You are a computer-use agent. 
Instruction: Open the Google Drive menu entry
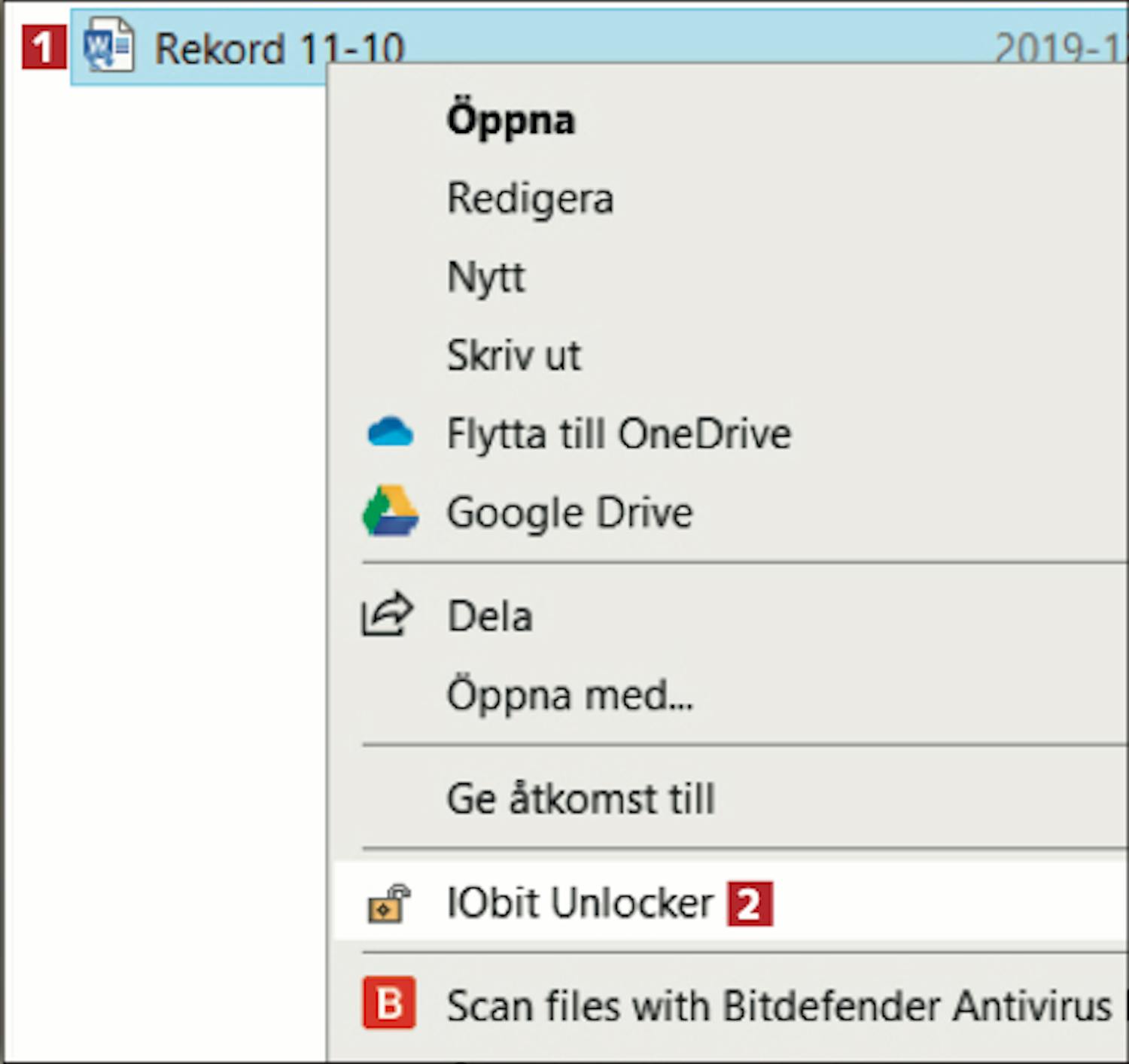(x=570, y=513)
